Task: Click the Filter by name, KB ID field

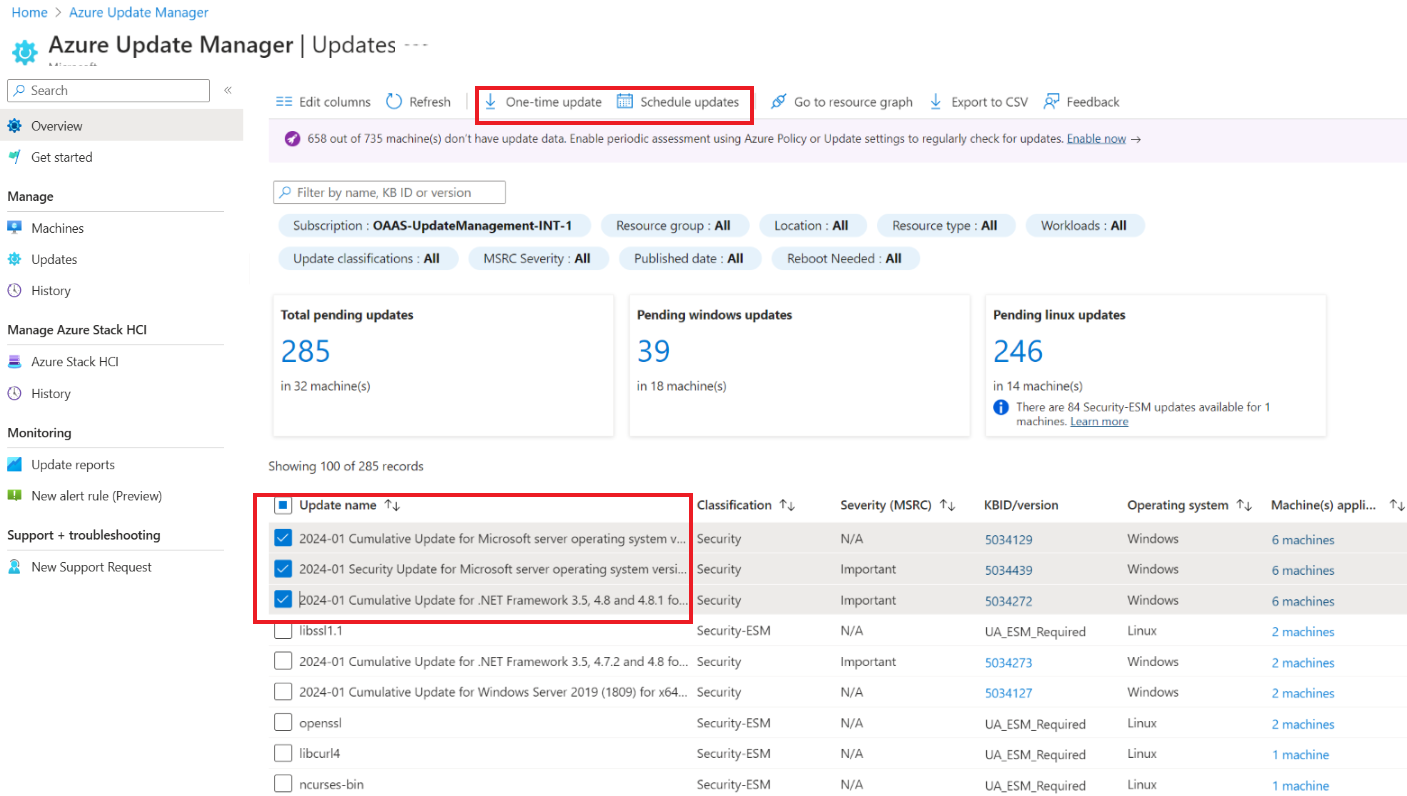Action: pos(389,192)
